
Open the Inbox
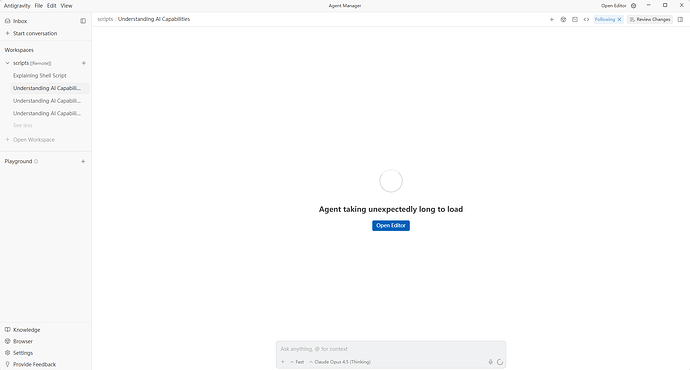(x=16, y=21)
